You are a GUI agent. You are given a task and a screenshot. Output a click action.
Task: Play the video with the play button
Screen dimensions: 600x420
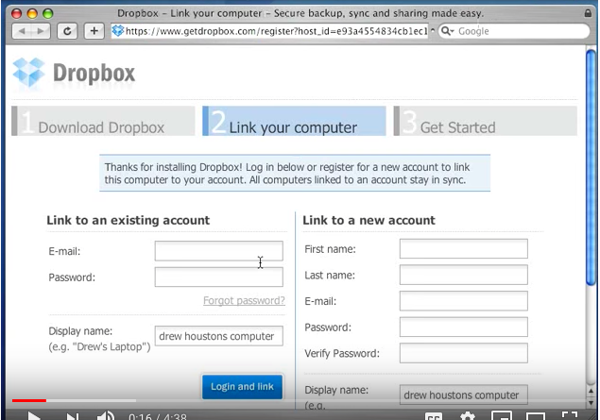[33, 415]
